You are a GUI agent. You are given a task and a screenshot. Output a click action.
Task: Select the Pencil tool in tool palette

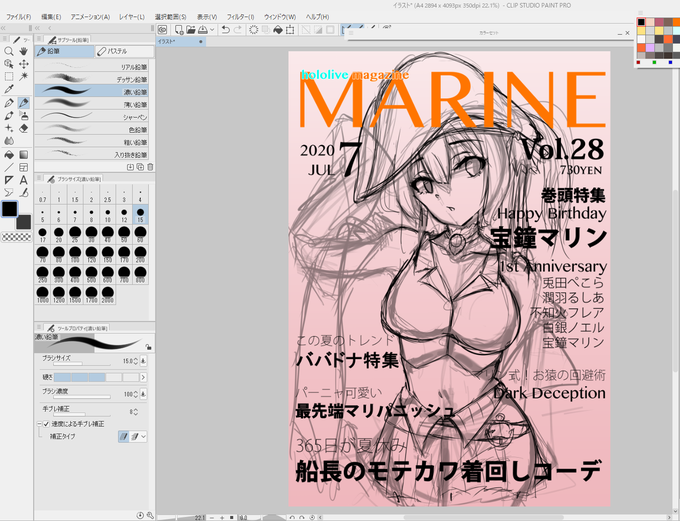pyautogui.click(x=23, y=103)
